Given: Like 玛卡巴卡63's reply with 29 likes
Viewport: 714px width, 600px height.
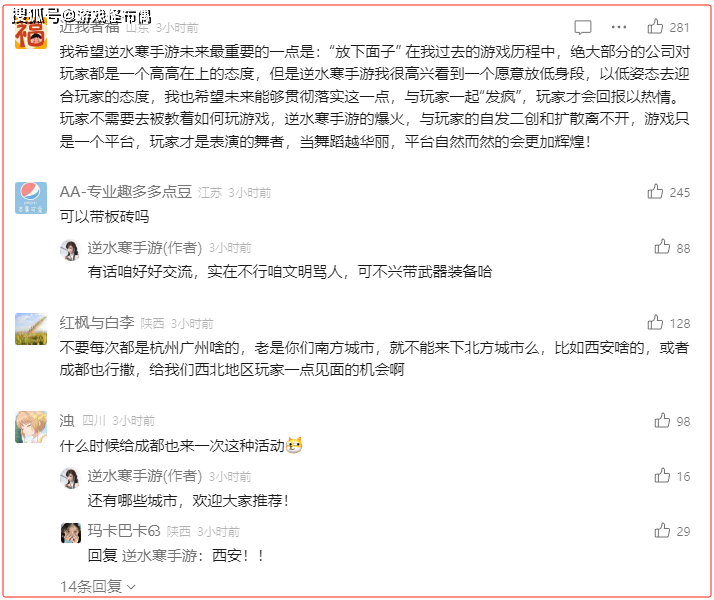Looking at the screenshot, I should (x=662, y=531).
